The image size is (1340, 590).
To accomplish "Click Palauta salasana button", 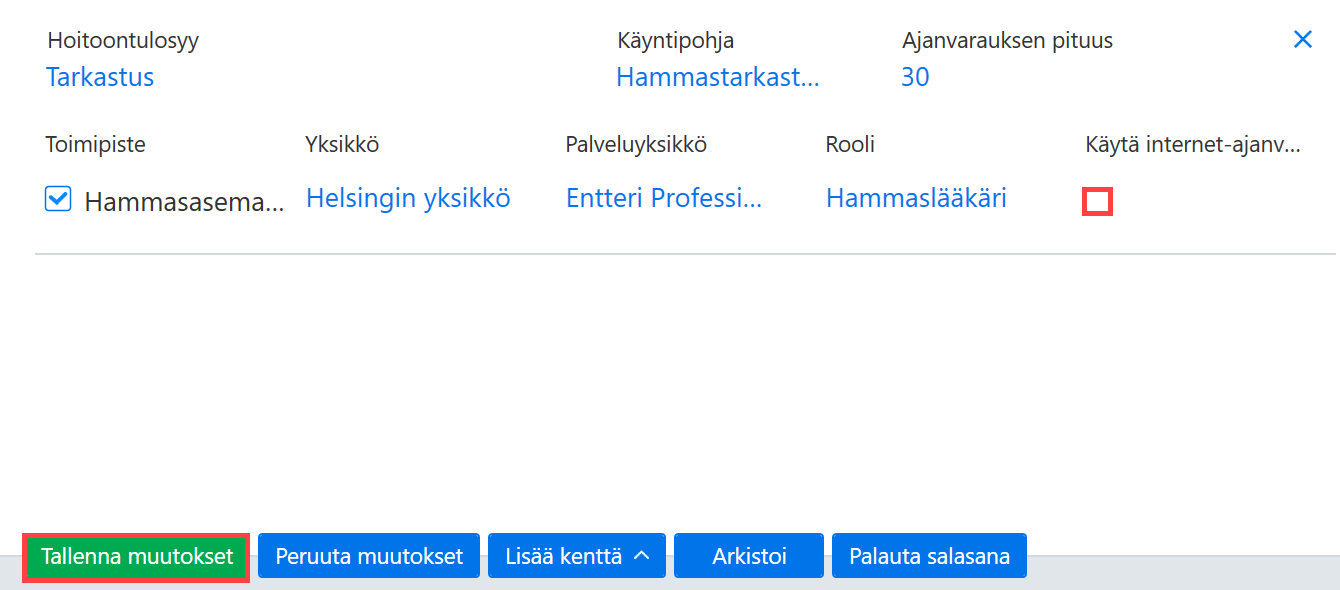I will [929, 556].
